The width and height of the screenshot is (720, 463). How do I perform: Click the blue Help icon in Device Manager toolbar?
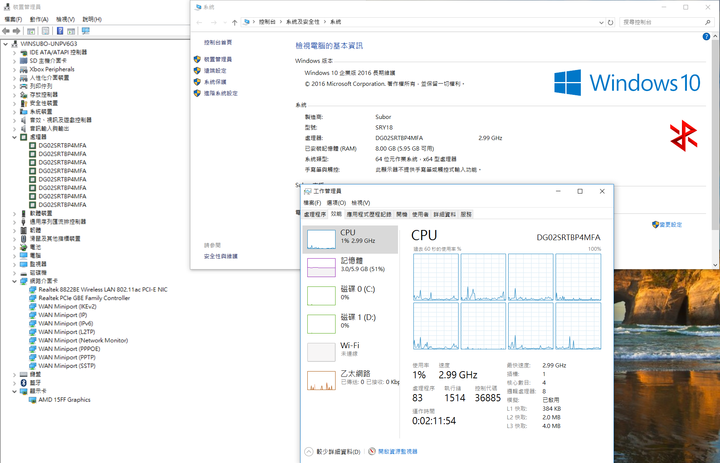click(60, 31)
